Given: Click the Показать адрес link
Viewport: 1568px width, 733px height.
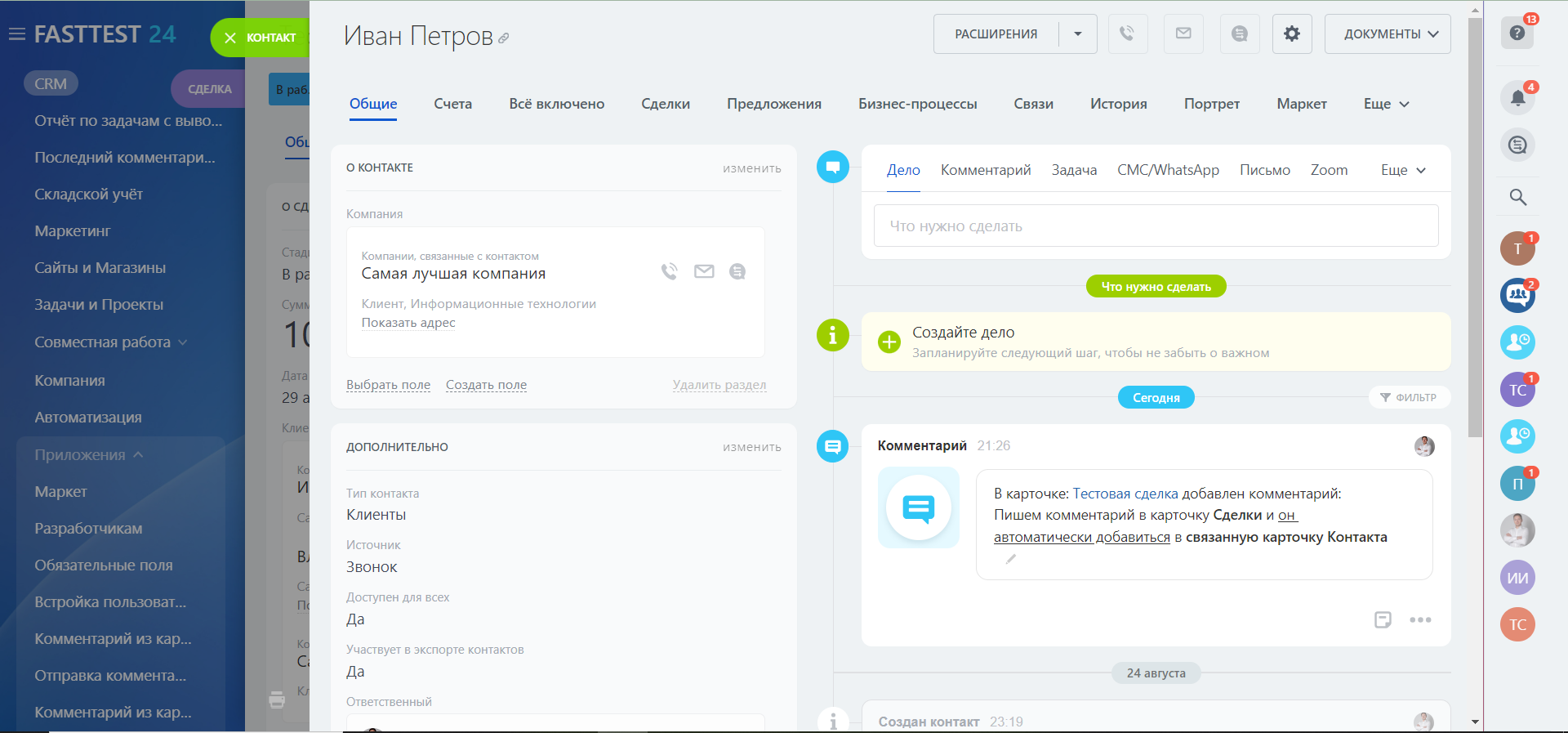Looking at the screenshot, I should (408, 323).
